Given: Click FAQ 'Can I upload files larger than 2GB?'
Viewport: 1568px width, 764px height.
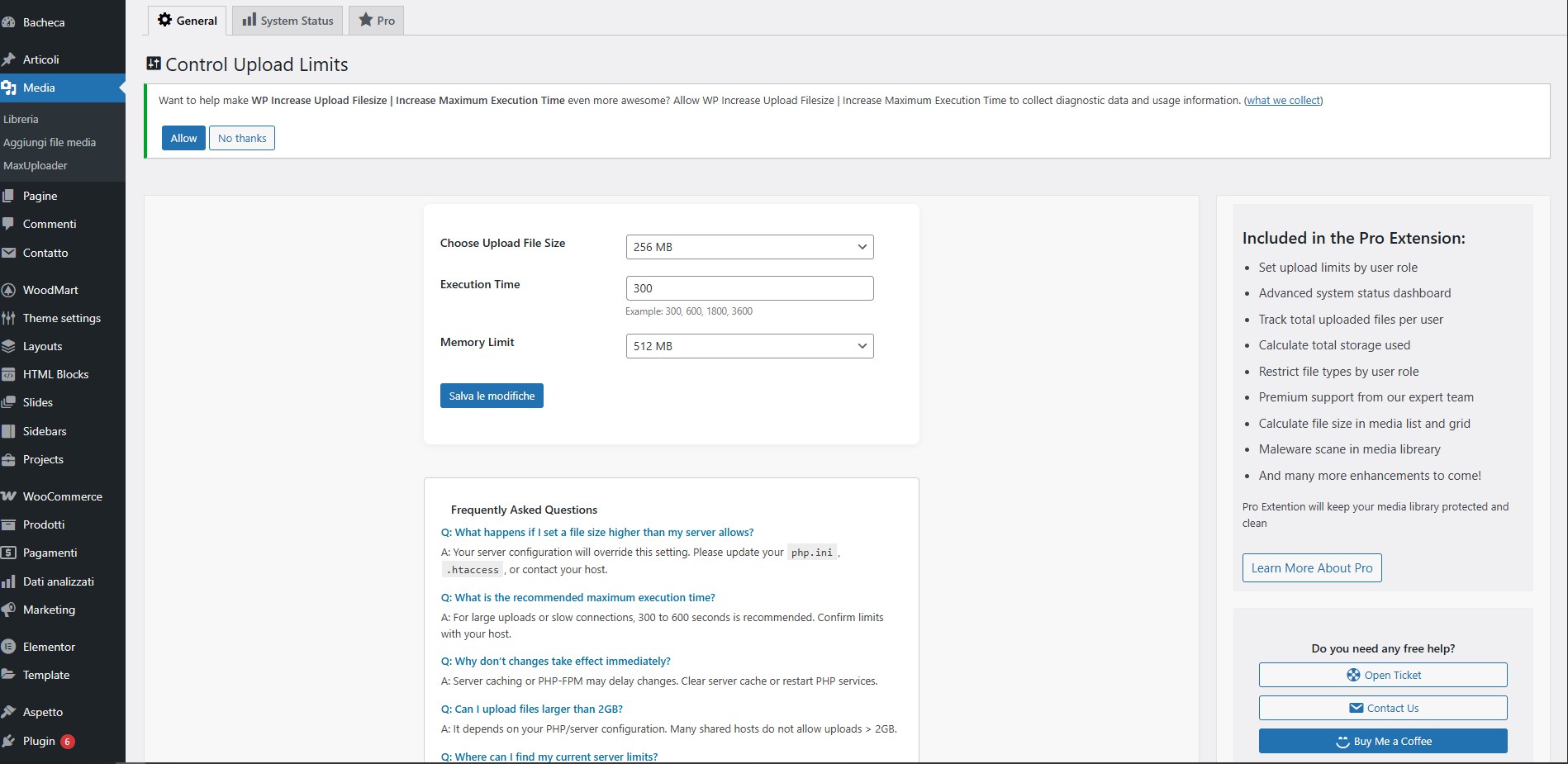Looking at the screenshot, I should click(x=532, y=709).
